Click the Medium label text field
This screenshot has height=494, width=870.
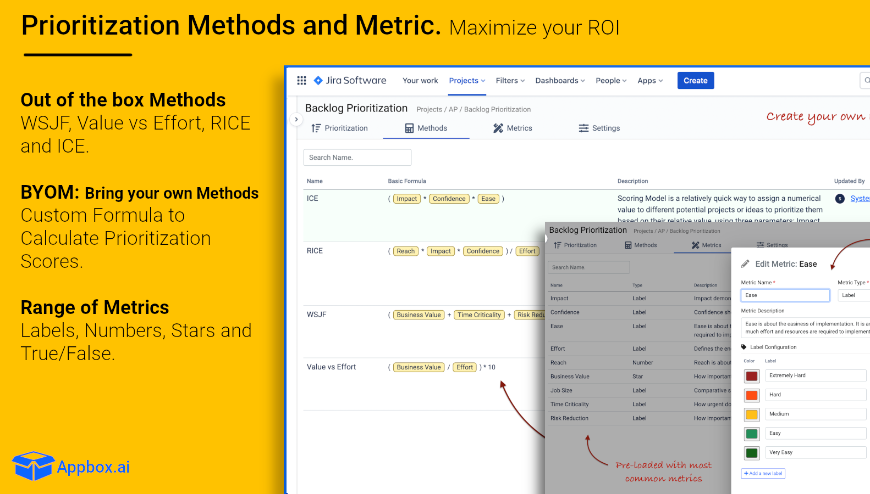pyautogui.click(x=816, y=414)
